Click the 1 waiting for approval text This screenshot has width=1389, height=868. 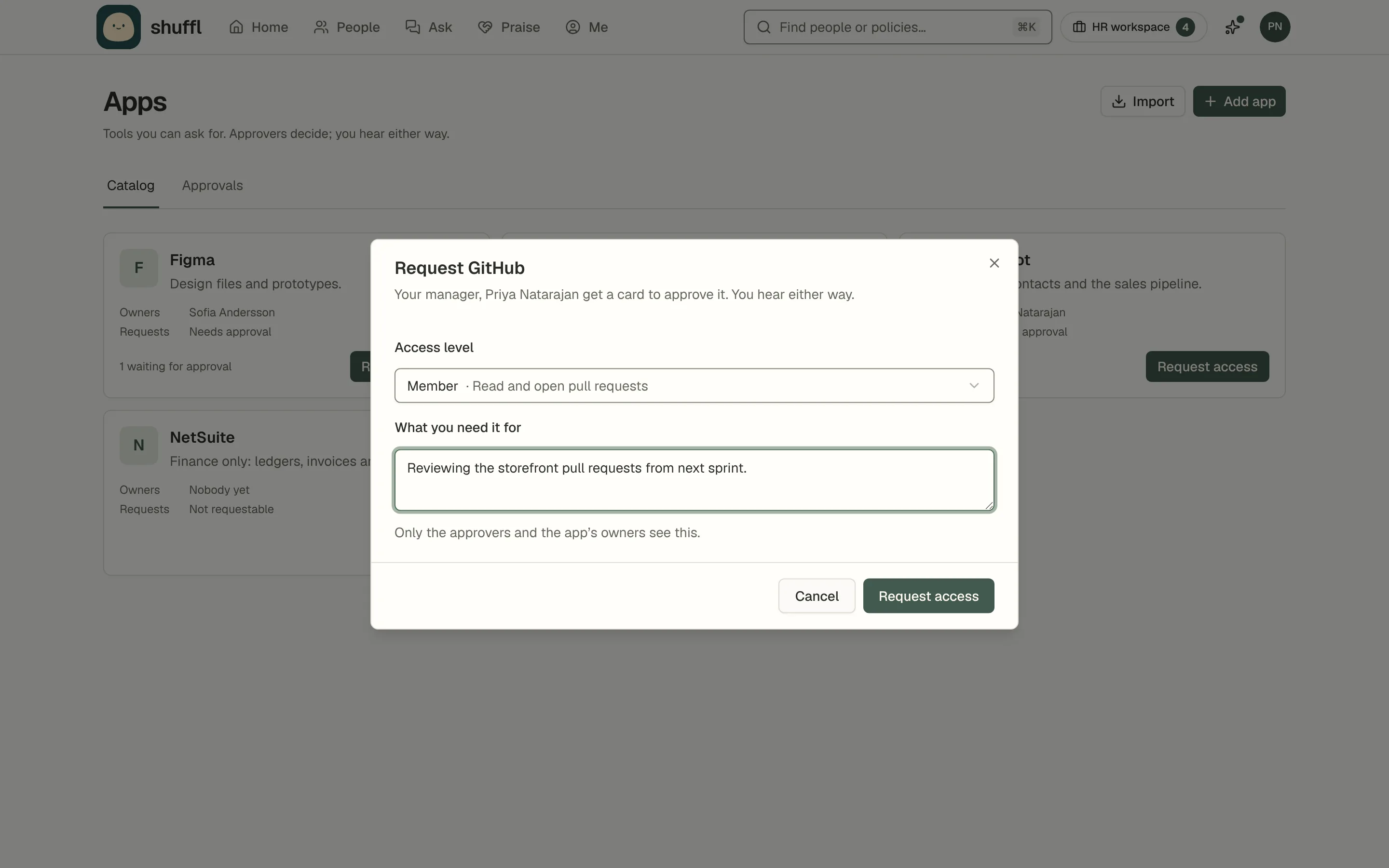pos(176,367)
